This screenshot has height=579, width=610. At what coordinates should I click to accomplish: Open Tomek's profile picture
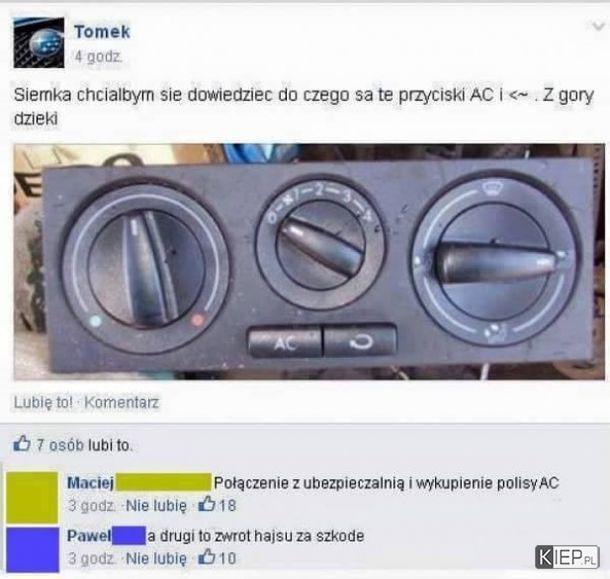[39, 43]
